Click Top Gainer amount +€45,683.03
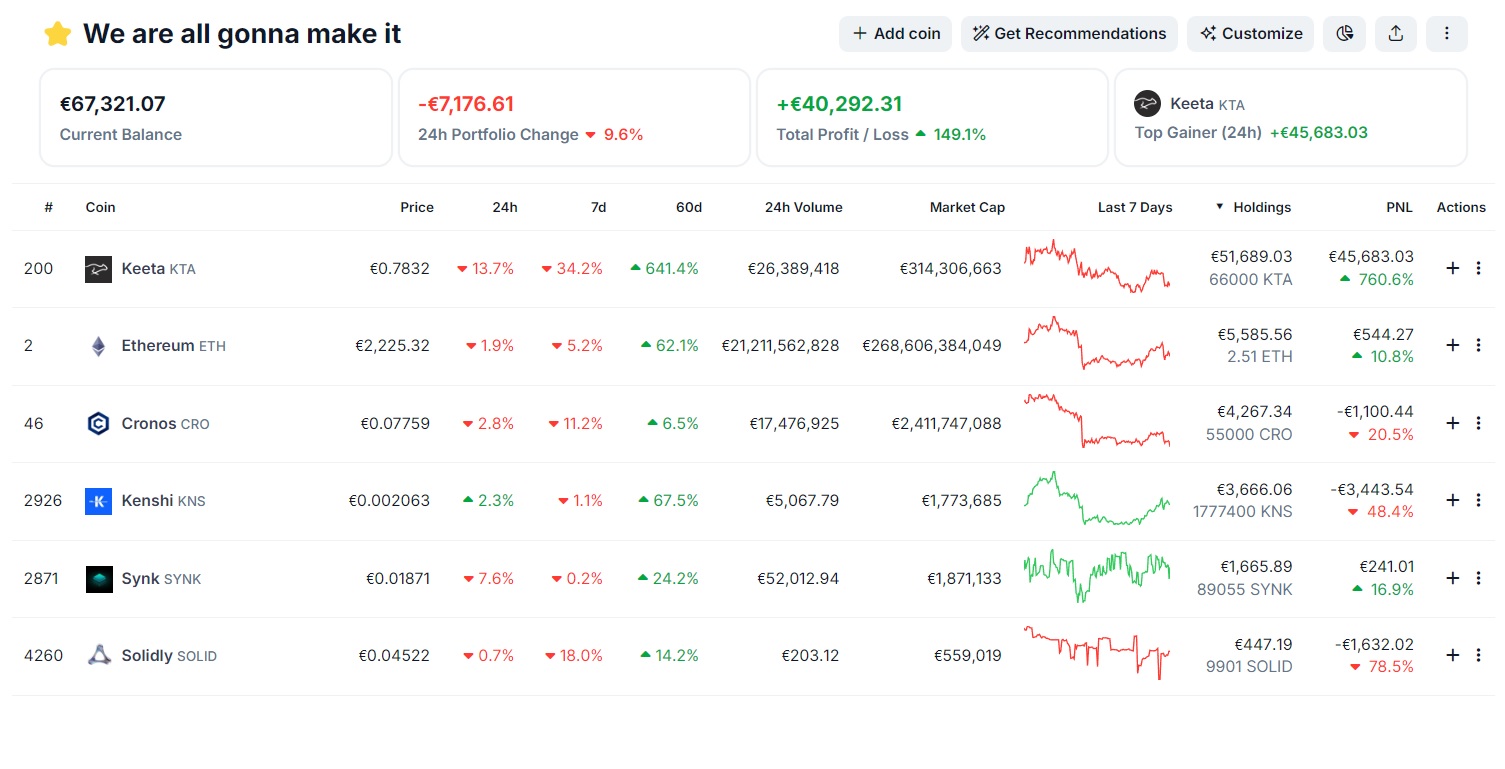1505x769 pixels. click(1319, 132)
